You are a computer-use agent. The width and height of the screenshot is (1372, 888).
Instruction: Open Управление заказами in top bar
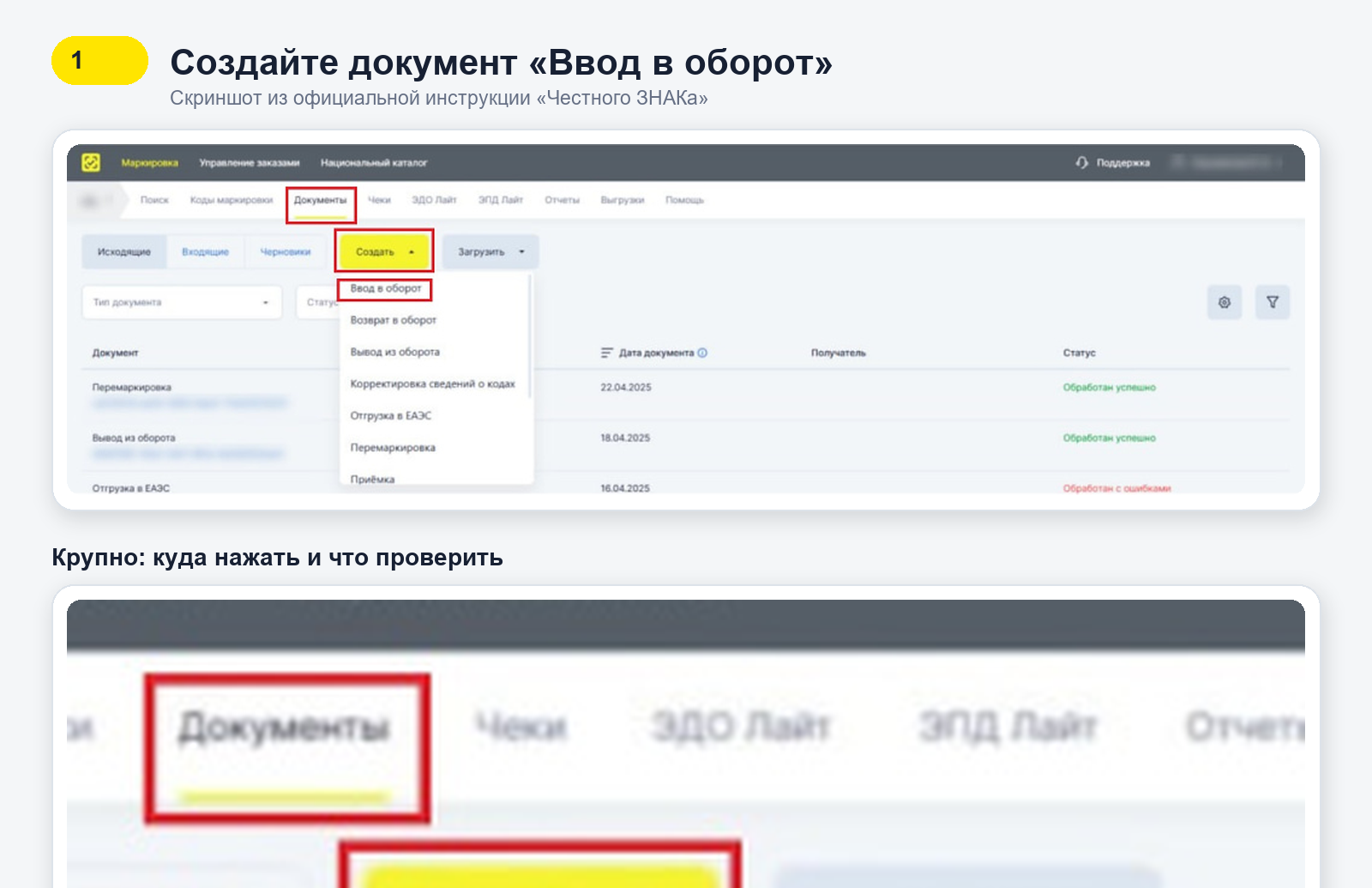tap(250, 163)
